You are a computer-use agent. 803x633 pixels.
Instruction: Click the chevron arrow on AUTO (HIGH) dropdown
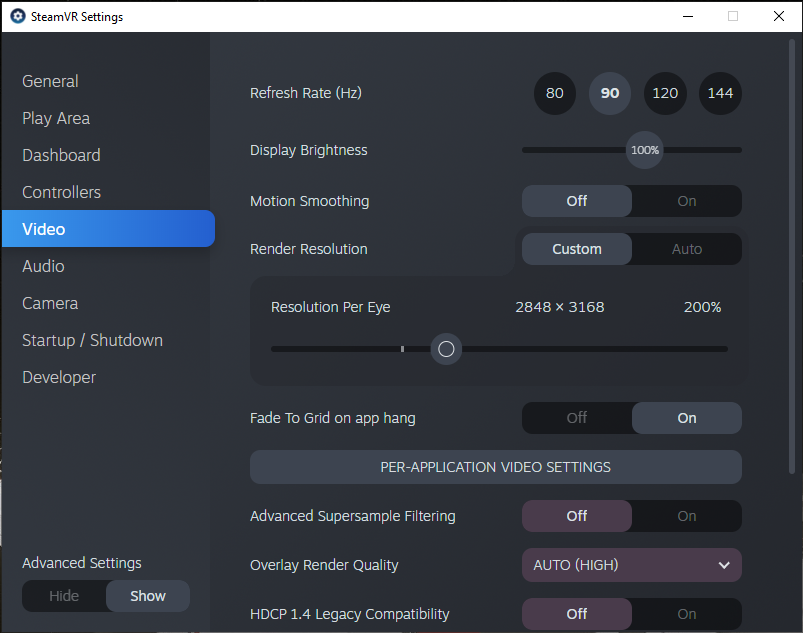point(724,565)
